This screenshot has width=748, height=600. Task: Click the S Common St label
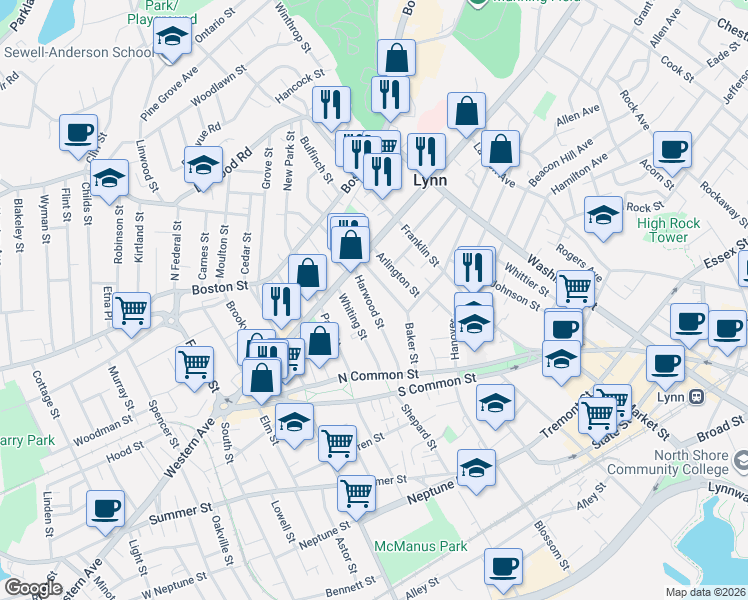tap(437, 385)
